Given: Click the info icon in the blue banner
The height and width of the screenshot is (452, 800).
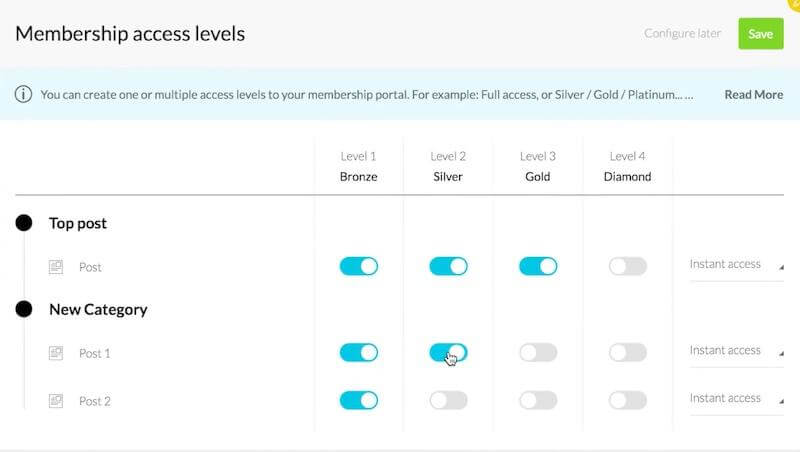Looking at the screenshot, I should (x=23, y=94).
